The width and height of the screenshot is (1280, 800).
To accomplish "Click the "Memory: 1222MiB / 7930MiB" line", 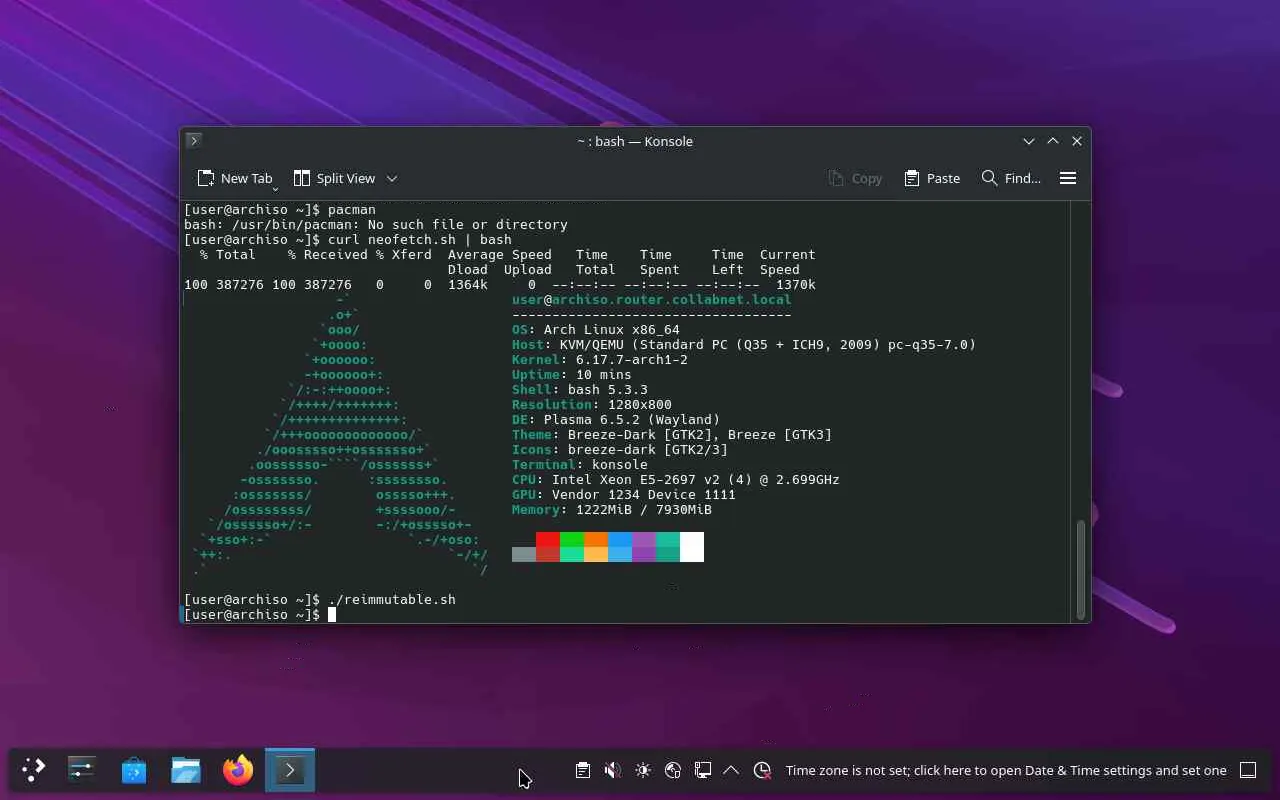I will (612, 509).
